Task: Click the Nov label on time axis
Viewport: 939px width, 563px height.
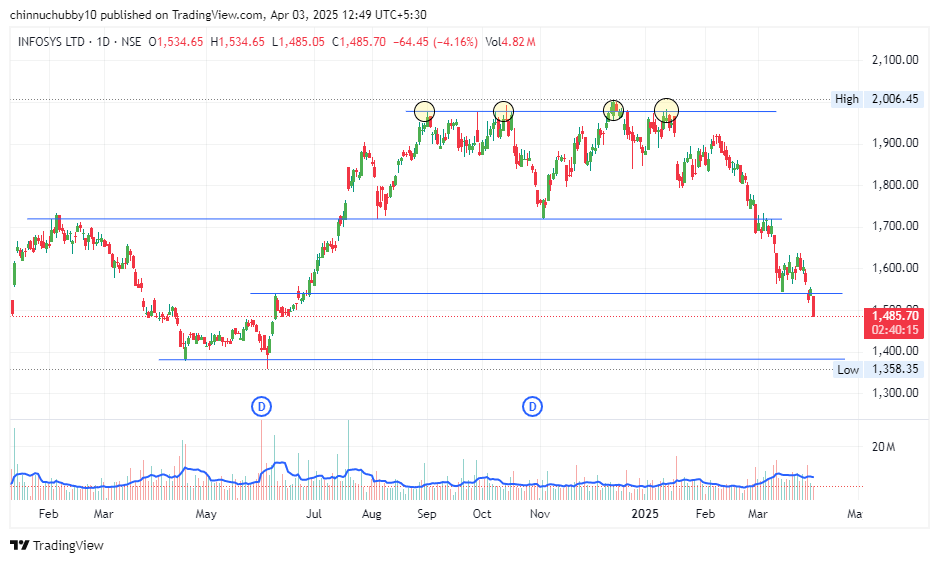Action: click(540, 514)
